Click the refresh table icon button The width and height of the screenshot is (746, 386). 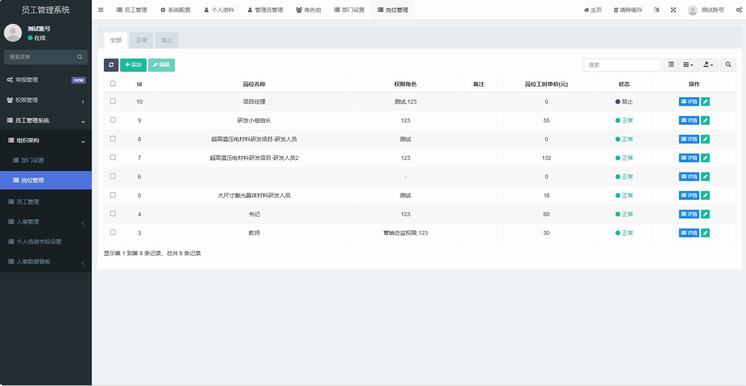pyautogui.click(x=111, y=65)
